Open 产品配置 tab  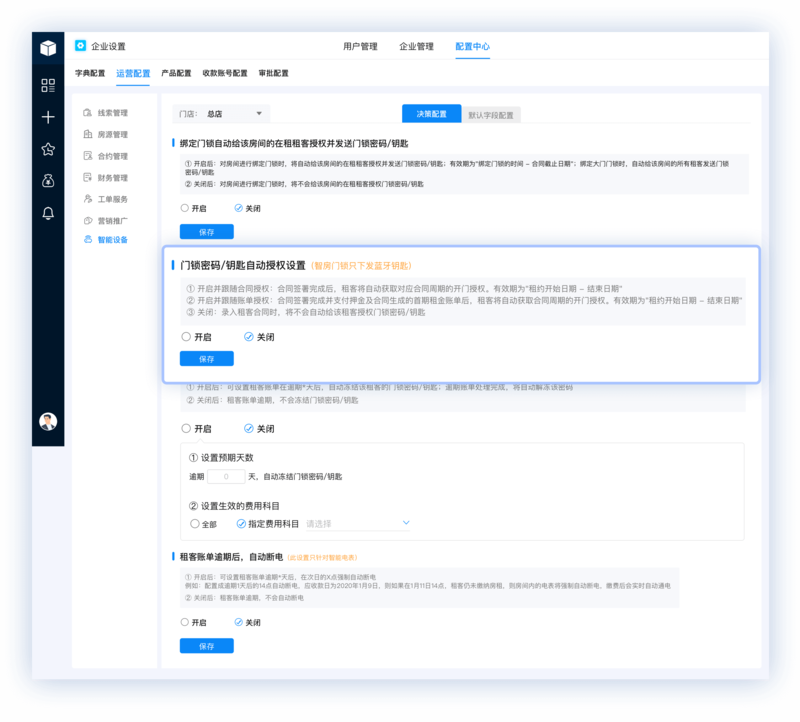click(176, 73)
